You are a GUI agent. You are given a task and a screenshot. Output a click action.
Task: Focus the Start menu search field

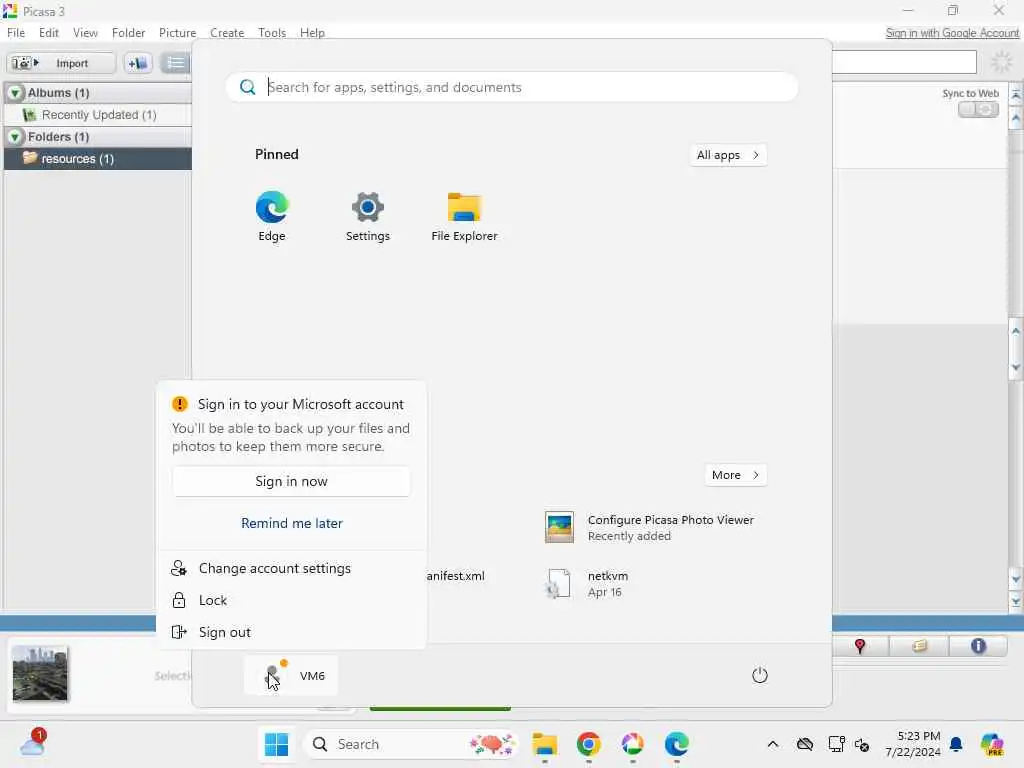[x=512, y=88]
